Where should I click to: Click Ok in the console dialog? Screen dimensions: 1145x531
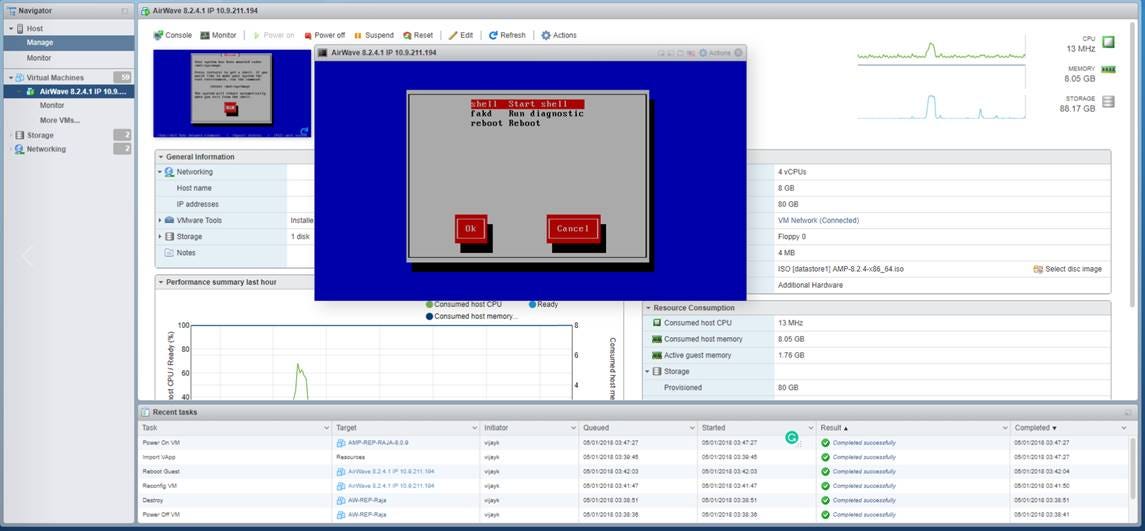(x=470, y=229)
